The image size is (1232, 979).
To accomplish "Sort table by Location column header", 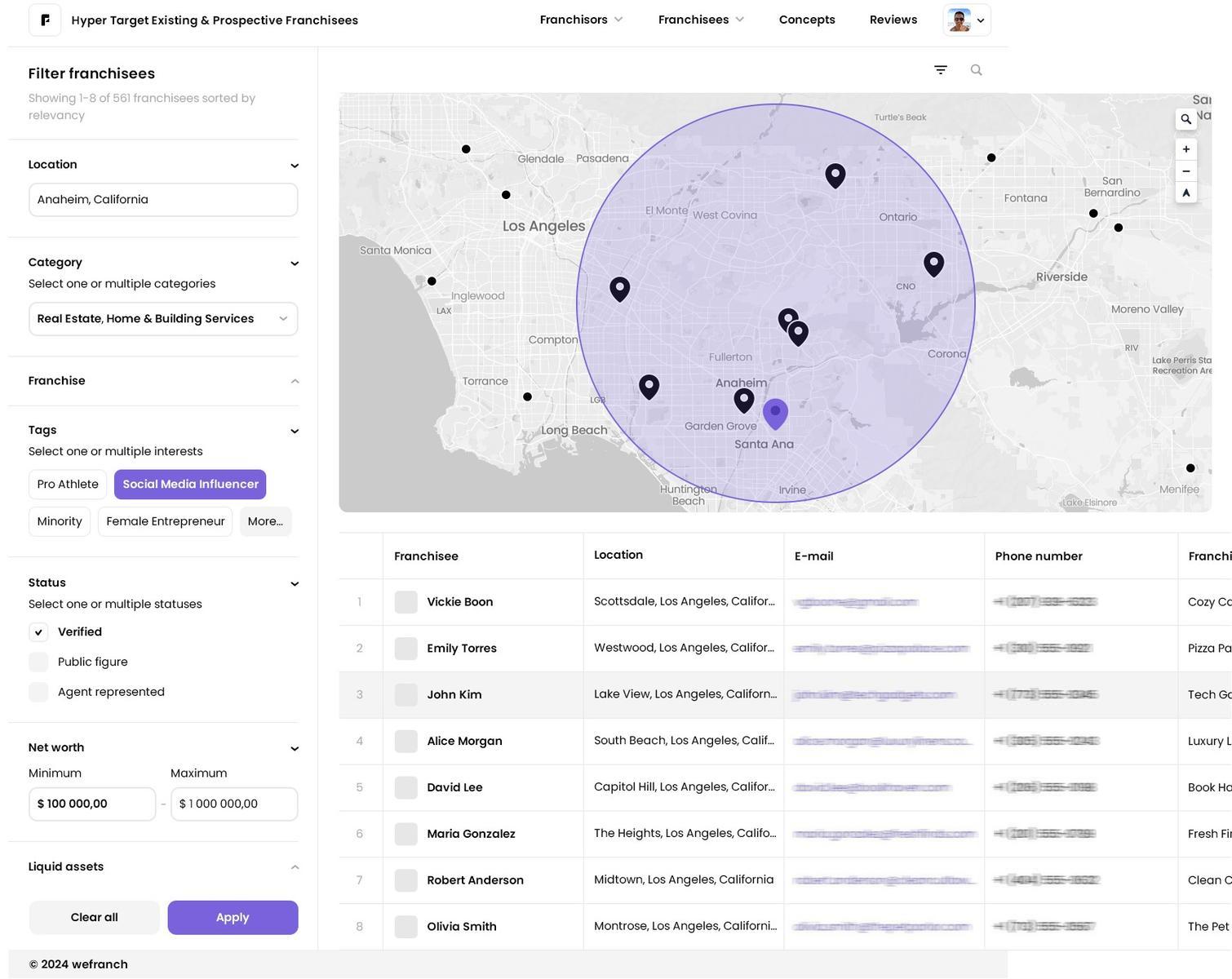I will 618,555.
